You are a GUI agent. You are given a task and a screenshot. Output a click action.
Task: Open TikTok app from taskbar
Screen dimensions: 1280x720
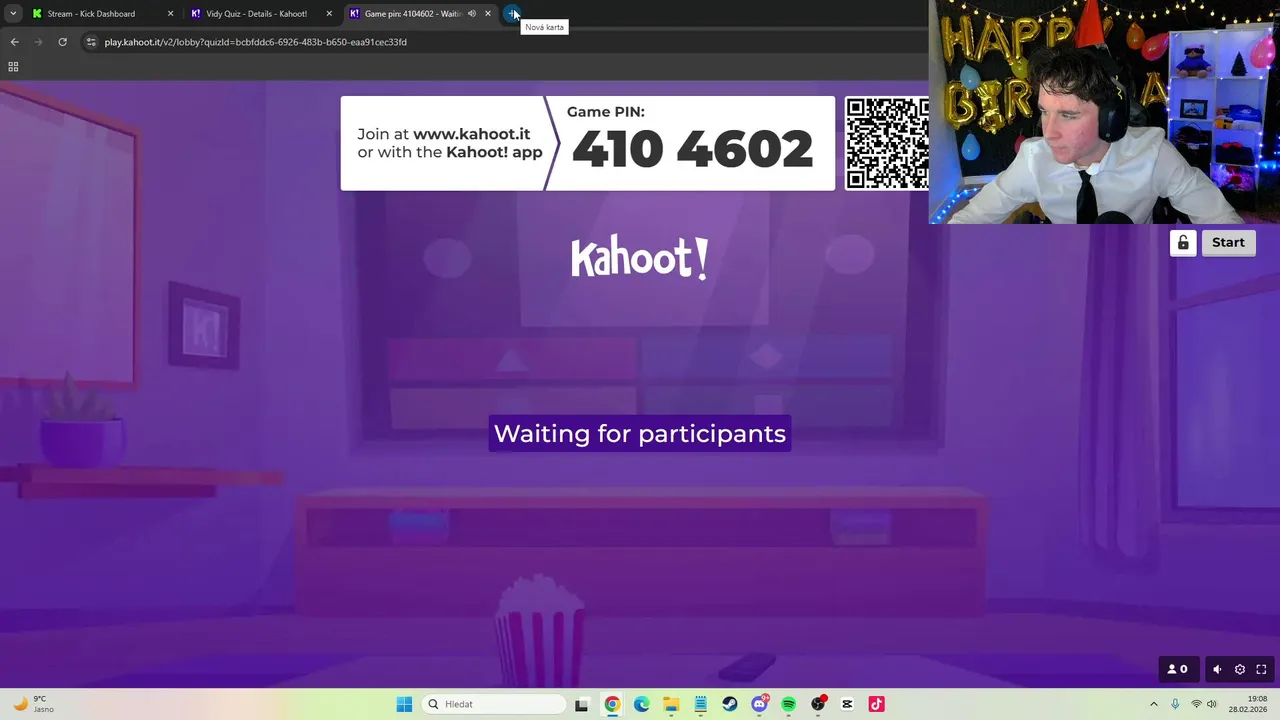click(x=877, y=704)
